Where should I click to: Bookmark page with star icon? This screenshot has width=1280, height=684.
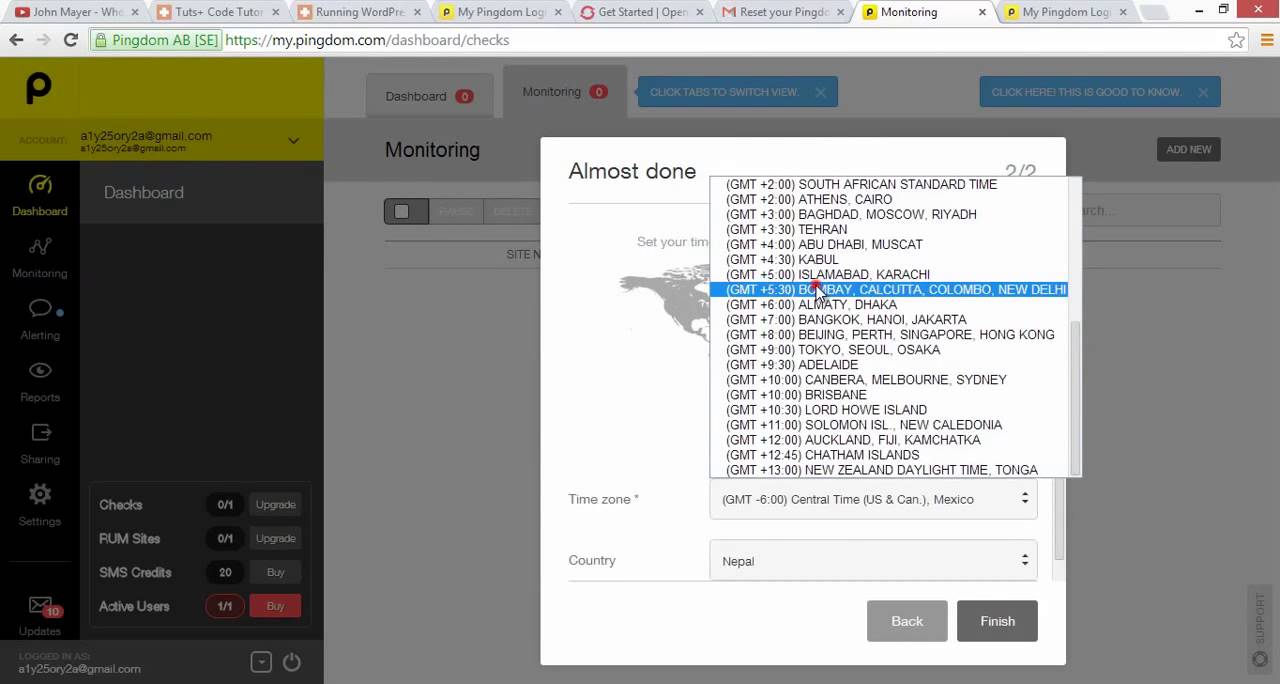click(x=1237, y=40)
